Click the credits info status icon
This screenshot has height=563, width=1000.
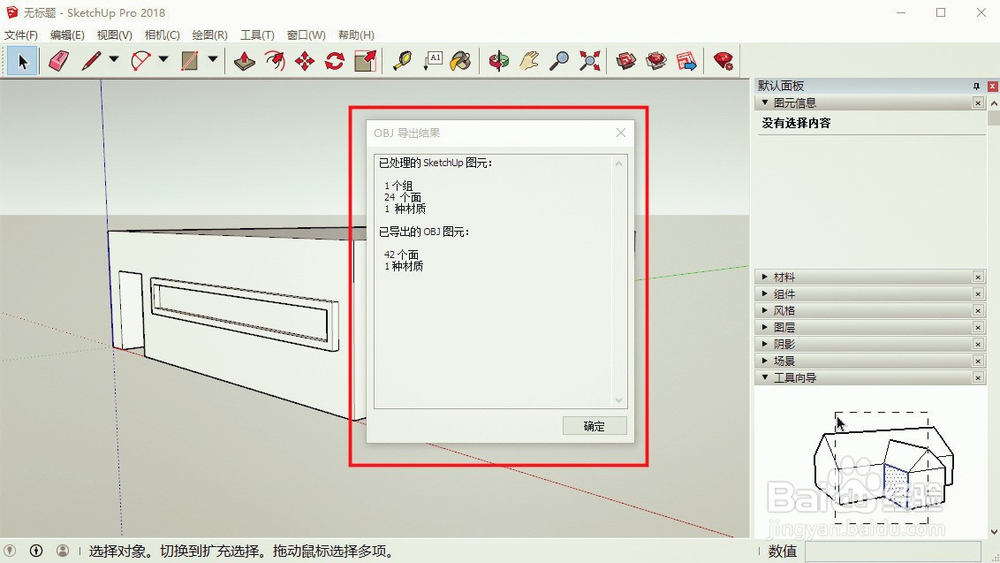click(x=36, y=550)
